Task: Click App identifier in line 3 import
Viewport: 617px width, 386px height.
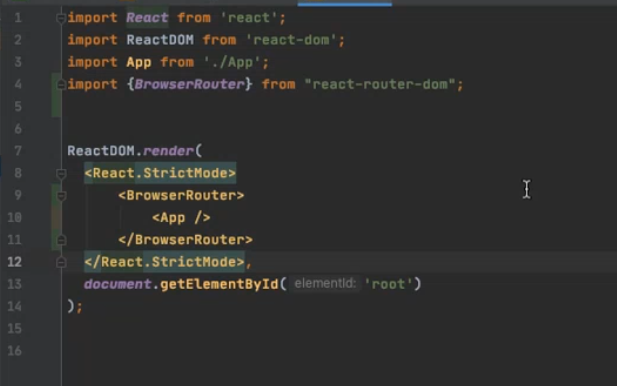Action: tap(139, 62)
